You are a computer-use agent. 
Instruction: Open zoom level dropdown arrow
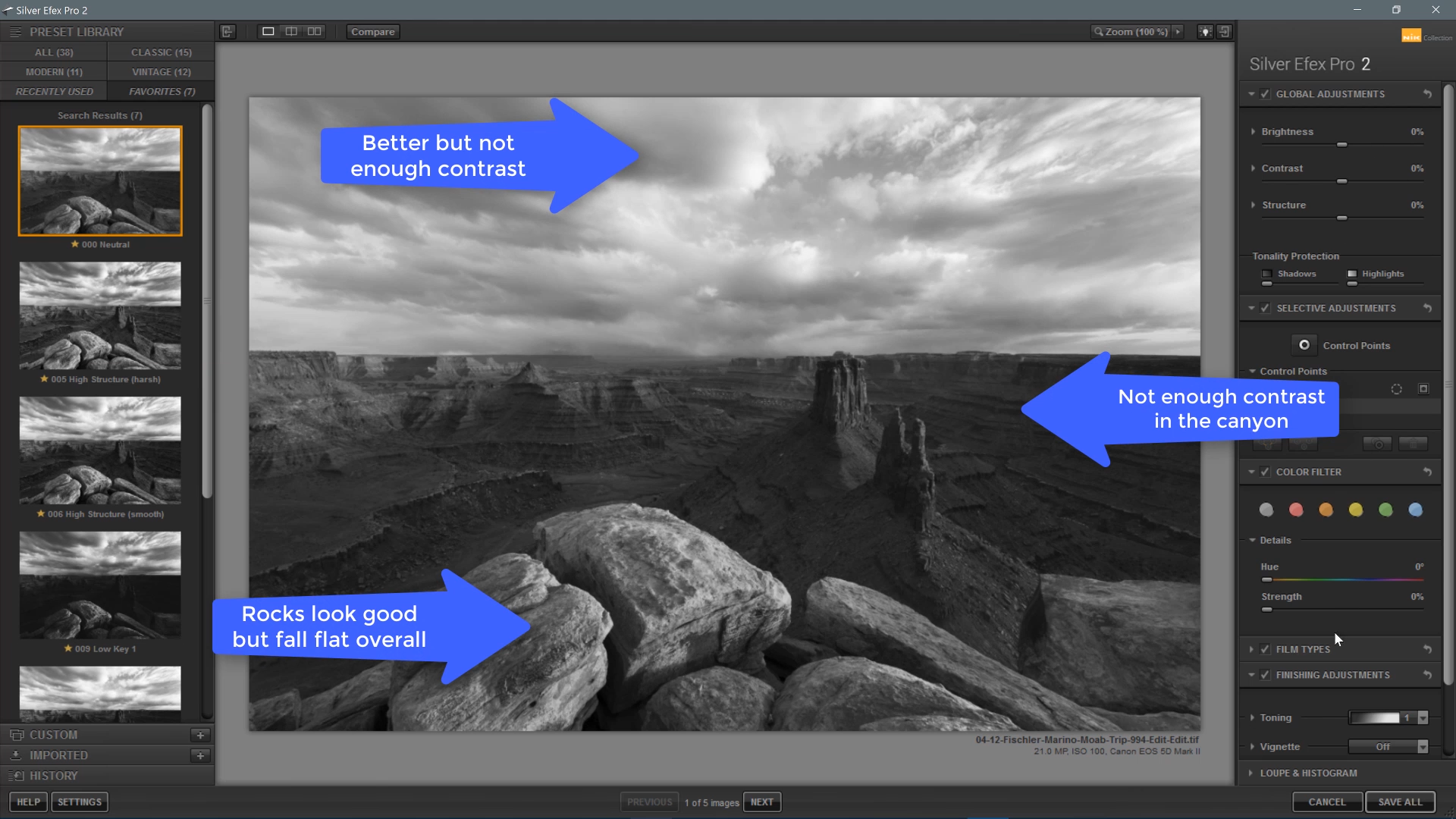(x=1178, y=31)
